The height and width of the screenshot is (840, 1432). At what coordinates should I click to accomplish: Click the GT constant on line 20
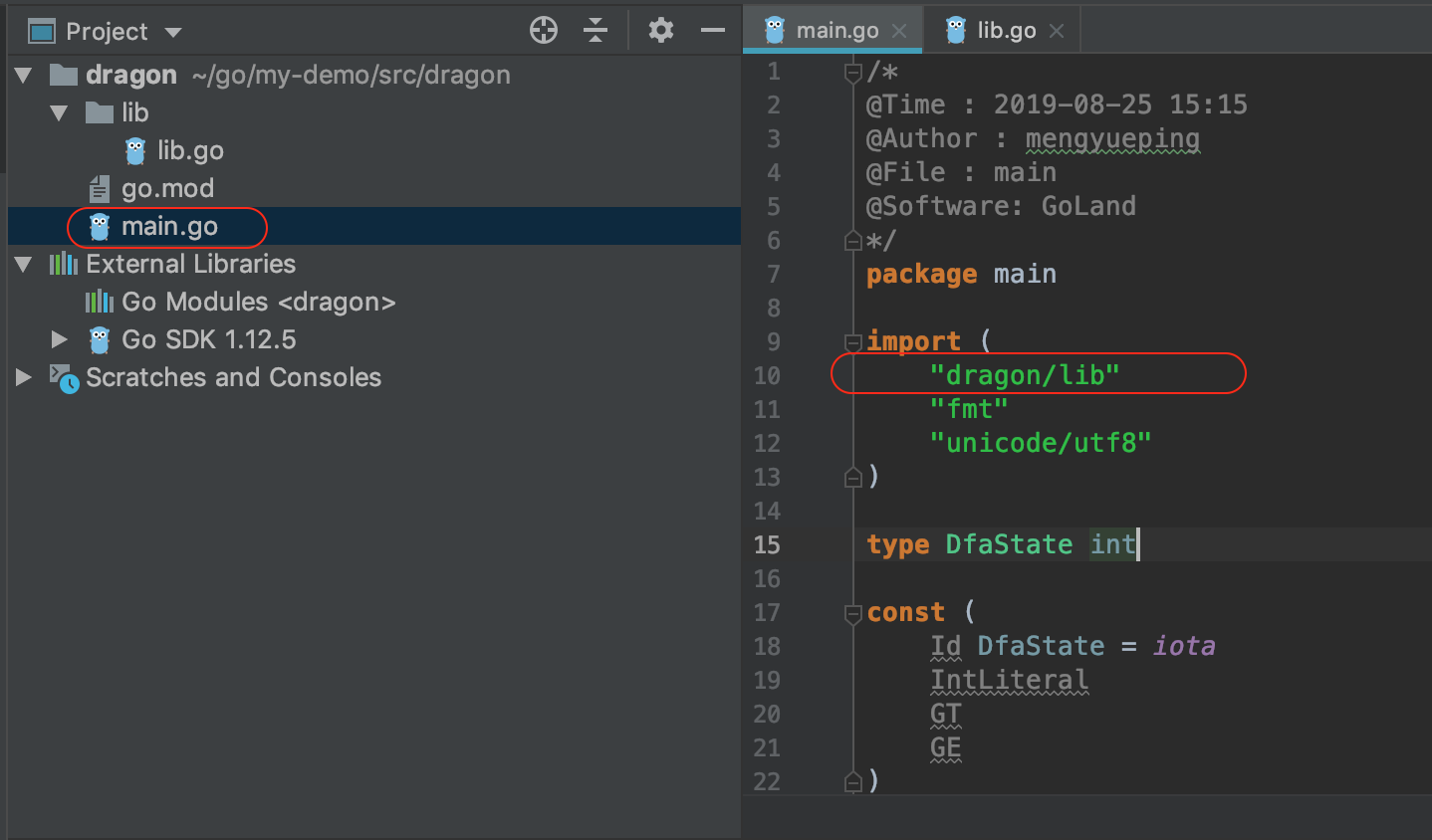(945, 715)
